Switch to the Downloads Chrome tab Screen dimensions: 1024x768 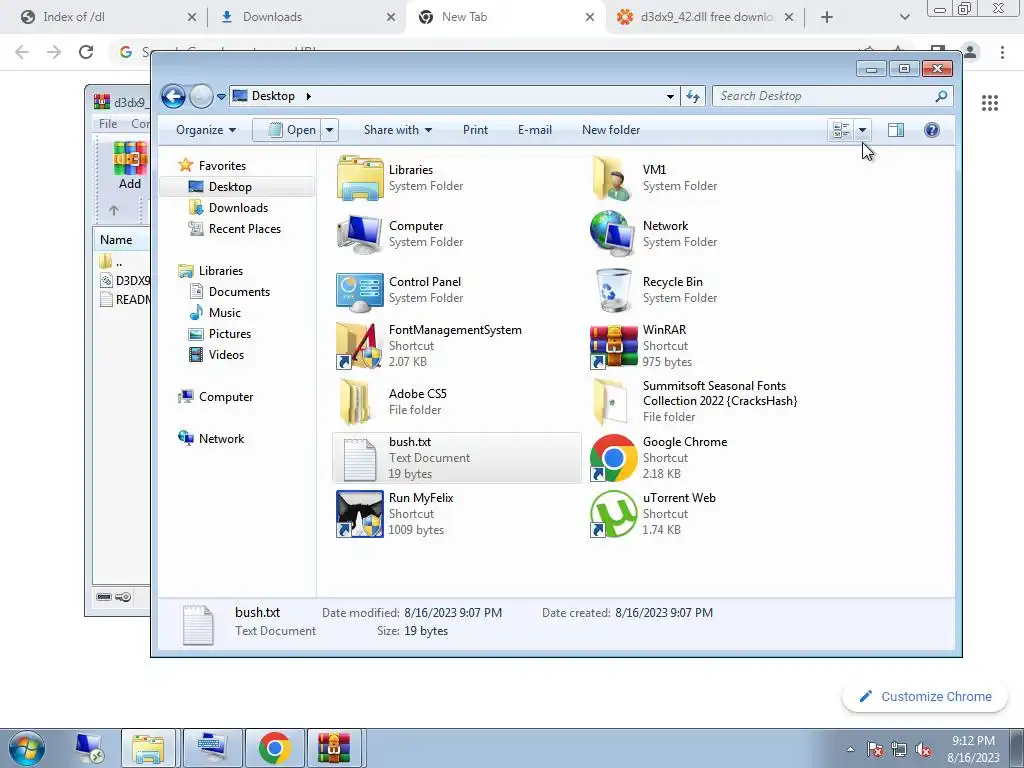[x=308, y=17]
